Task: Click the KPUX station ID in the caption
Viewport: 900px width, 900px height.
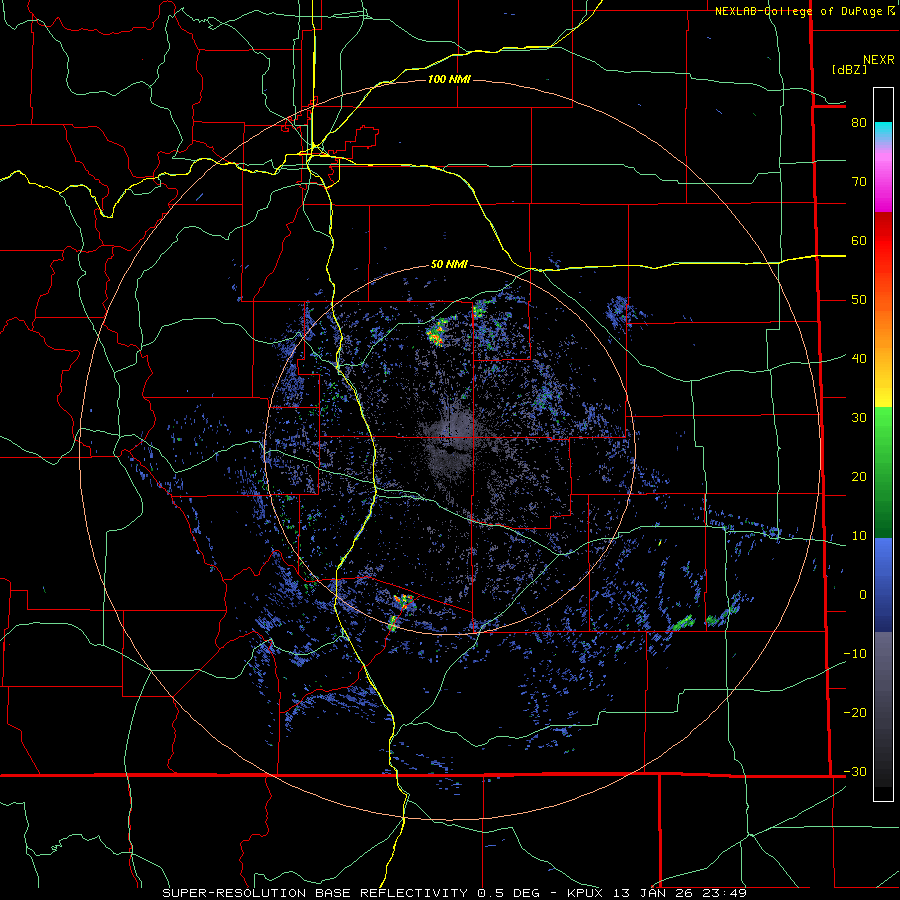Action: (x=585, y=893)
